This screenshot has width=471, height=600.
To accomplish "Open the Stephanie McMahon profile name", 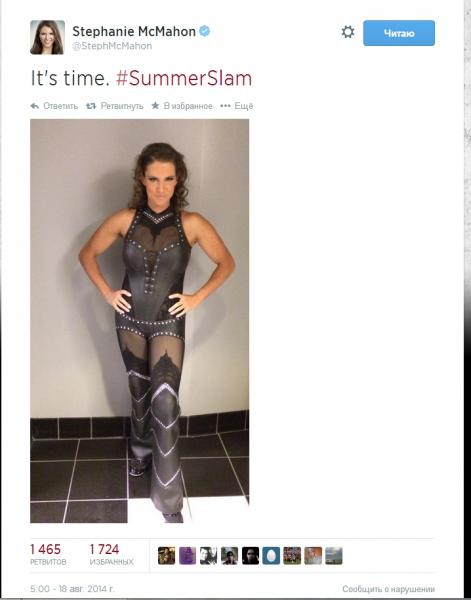I will click(134, 31).
